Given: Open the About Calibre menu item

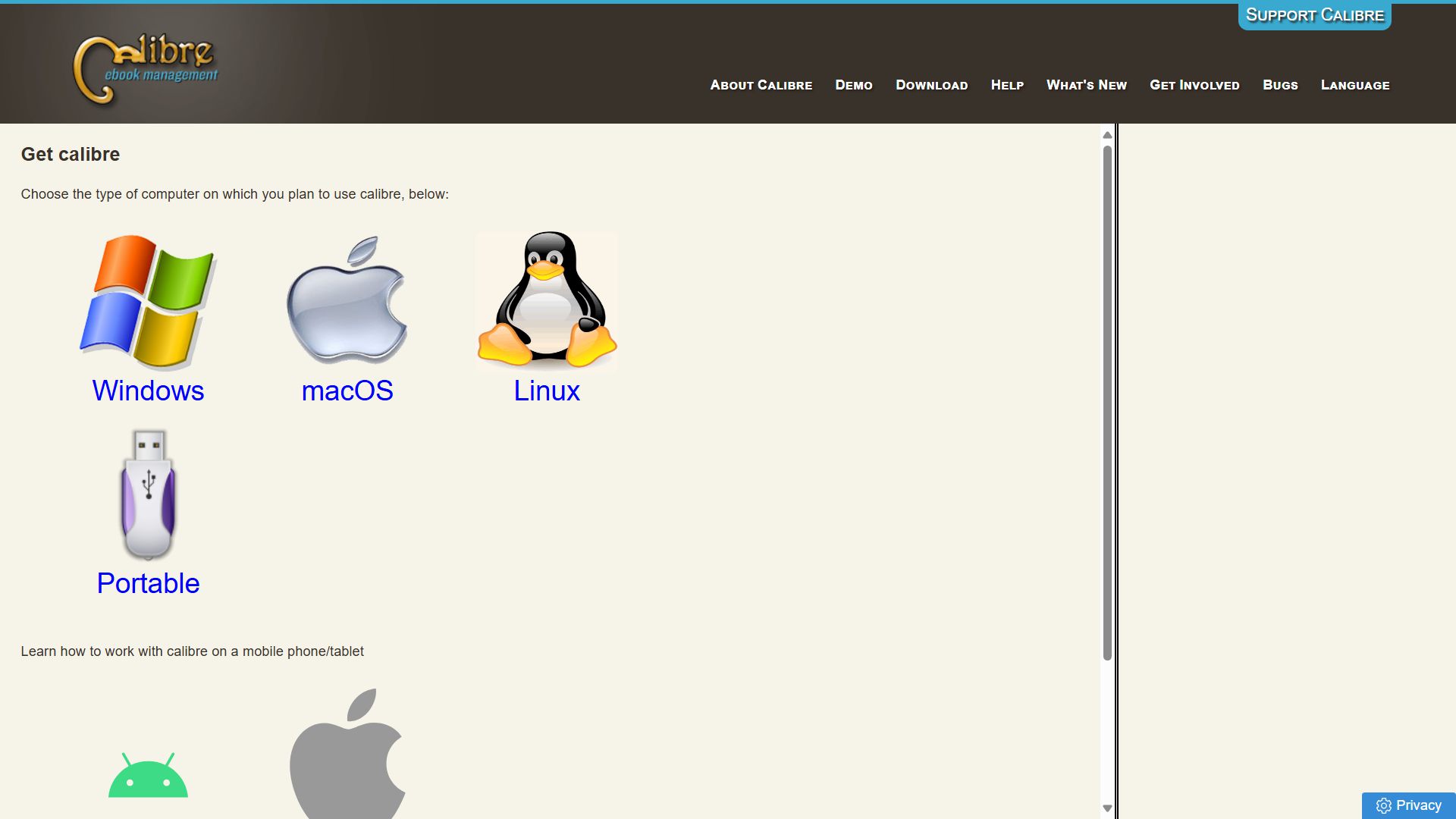Looking at the screenshot, I should tap(761, 85).
